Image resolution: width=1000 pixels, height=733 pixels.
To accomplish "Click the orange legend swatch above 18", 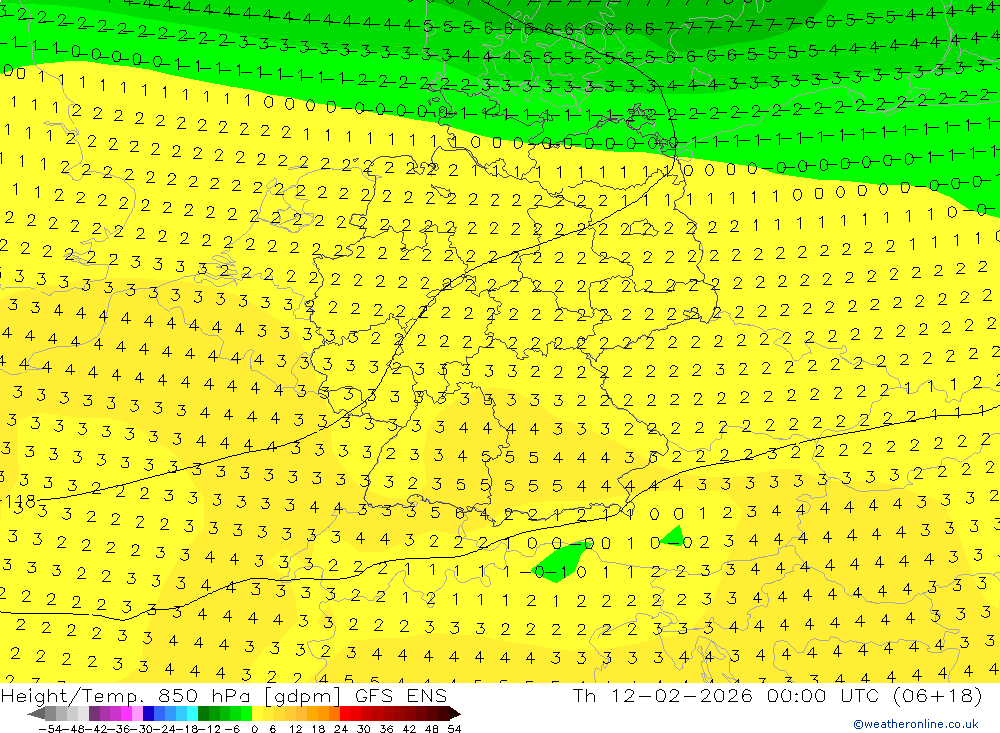I will pyautogui.click(x=323, y=714).
